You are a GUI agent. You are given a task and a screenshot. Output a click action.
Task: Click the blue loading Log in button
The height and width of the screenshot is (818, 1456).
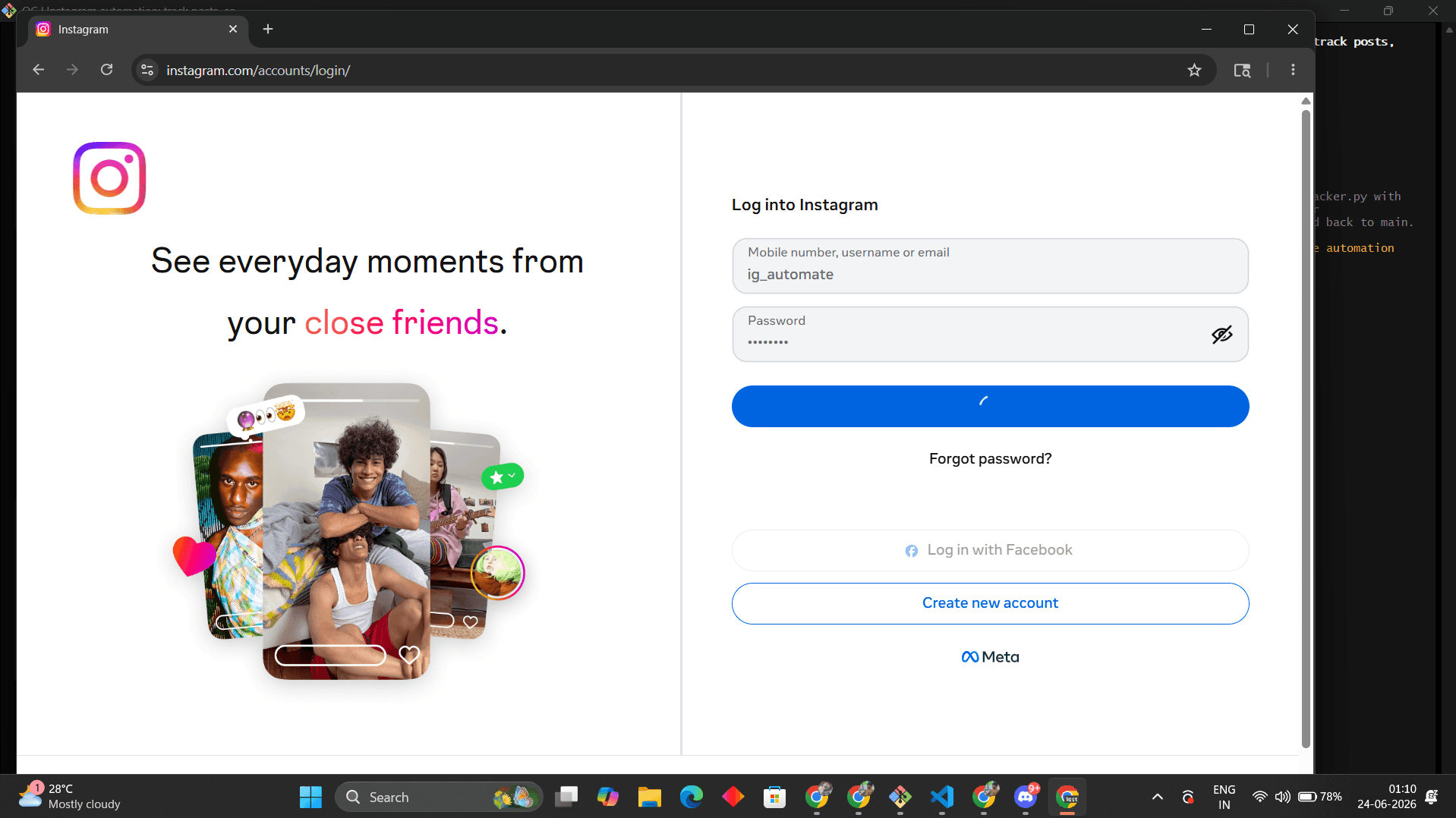990,406
